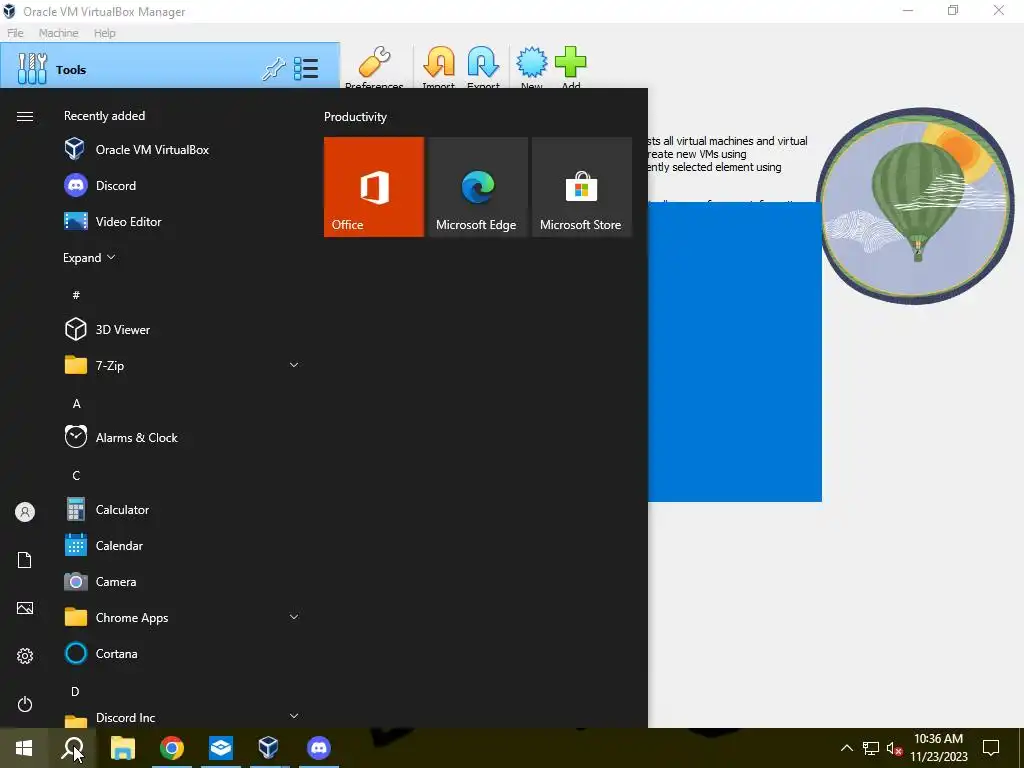Click the Productivity group heading

click(355, 117)
